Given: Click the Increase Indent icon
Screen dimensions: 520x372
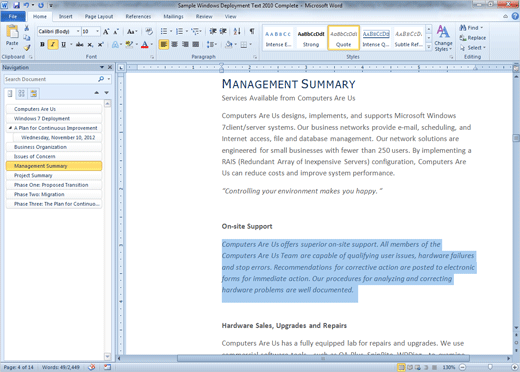Looking at the screenshot, I should (x=223, y=31).
